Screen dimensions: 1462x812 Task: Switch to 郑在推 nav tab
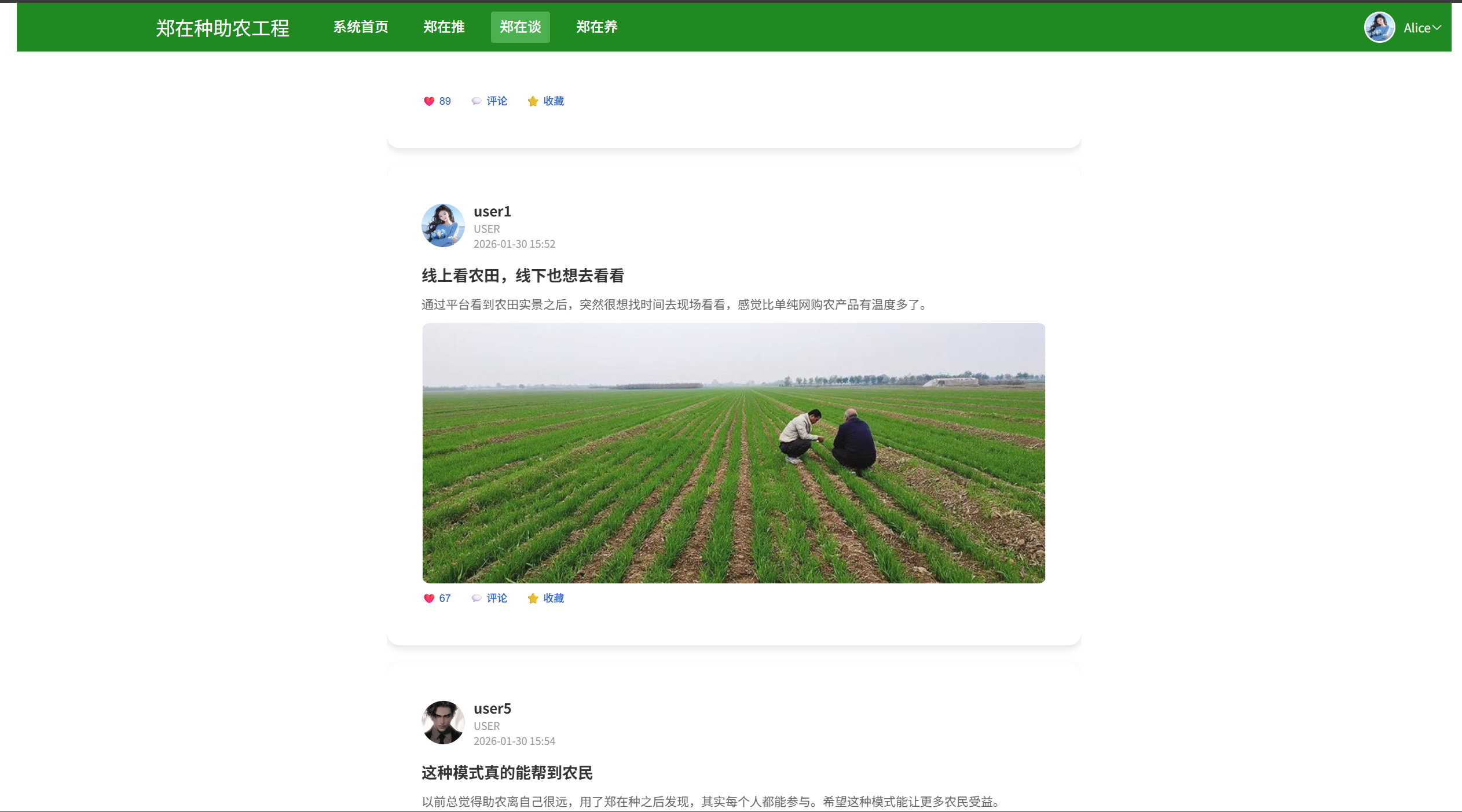coord(444,27)
